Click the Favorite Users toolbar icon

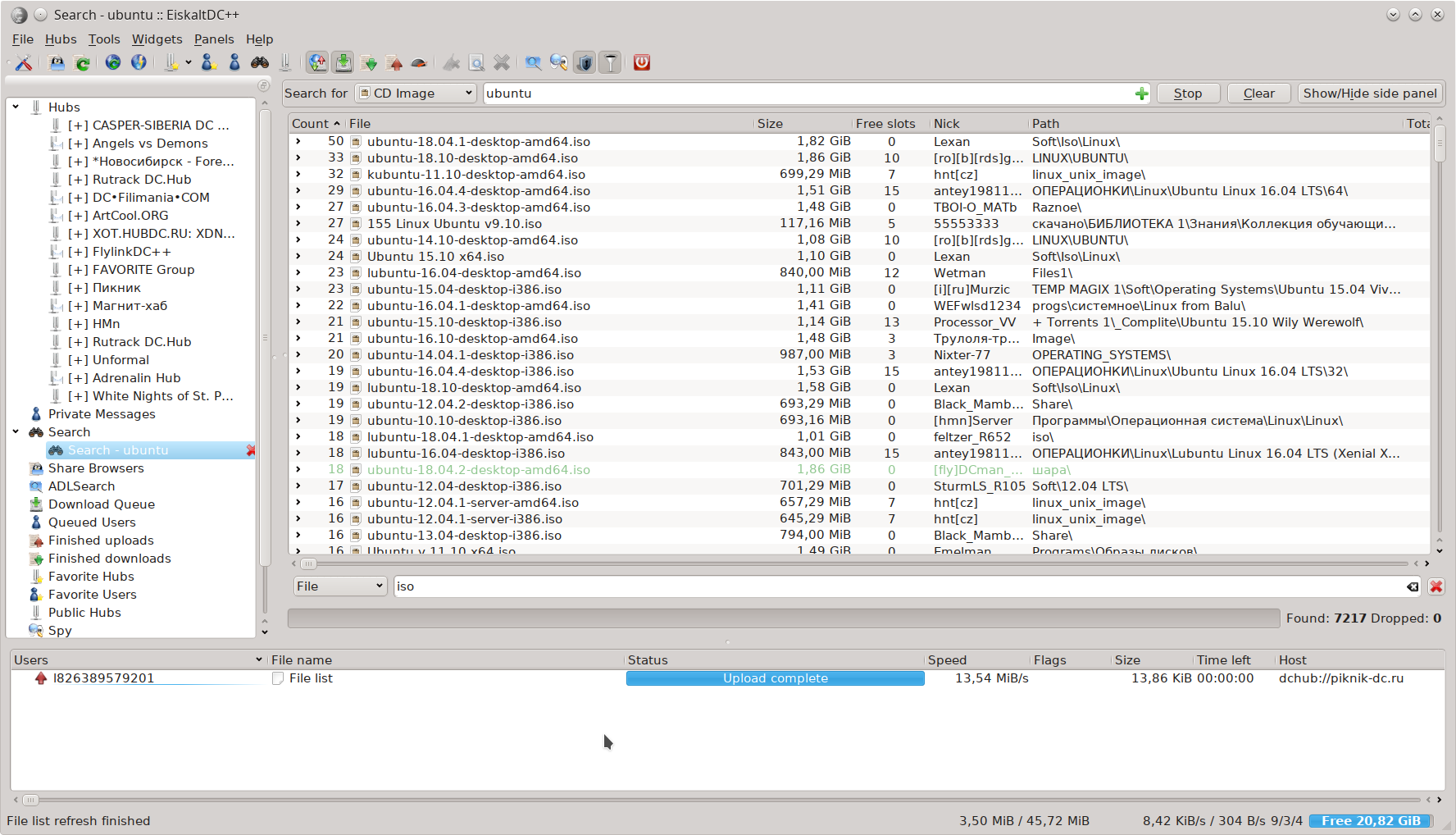[x=208, y=62]
